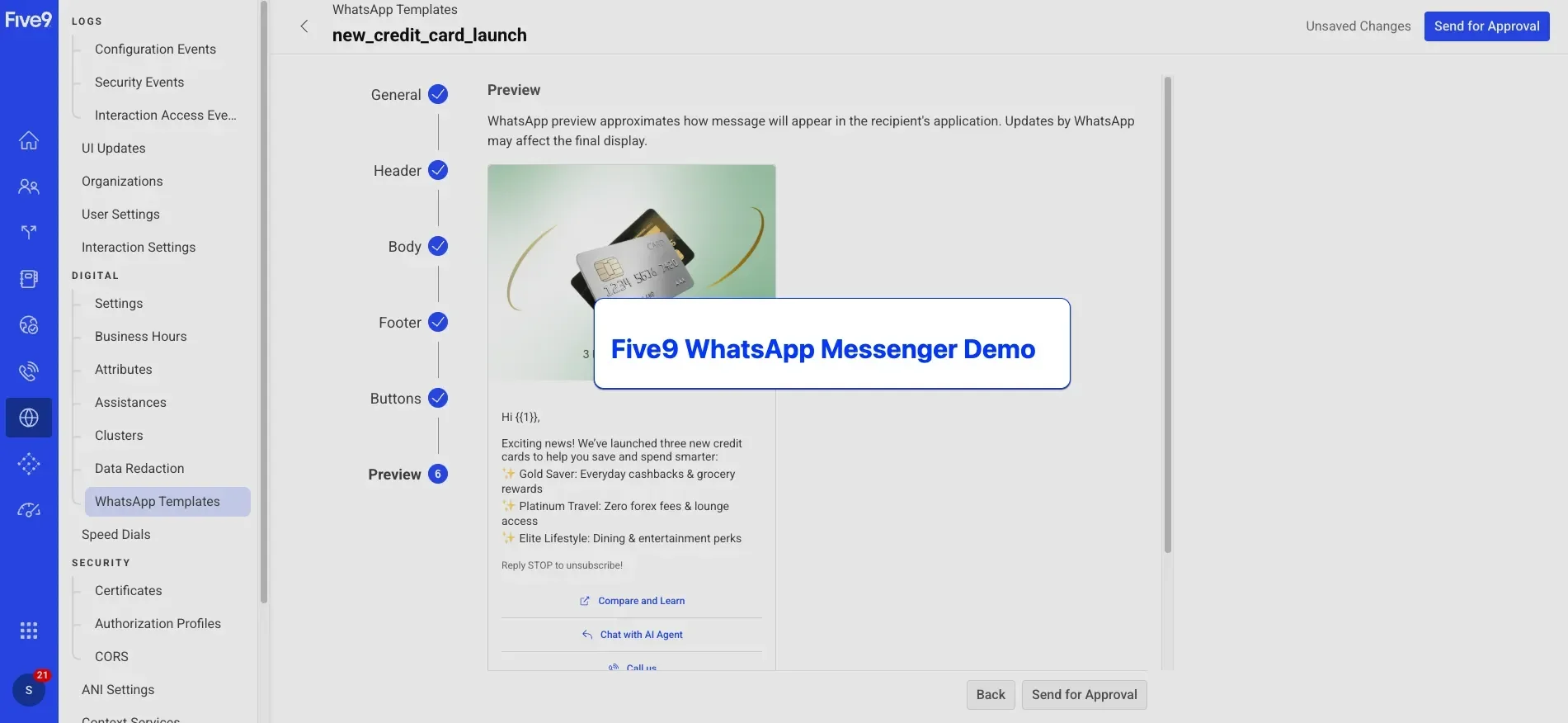1568x723 pixels.
Task: Go to the General step
Action: [396, 95]
